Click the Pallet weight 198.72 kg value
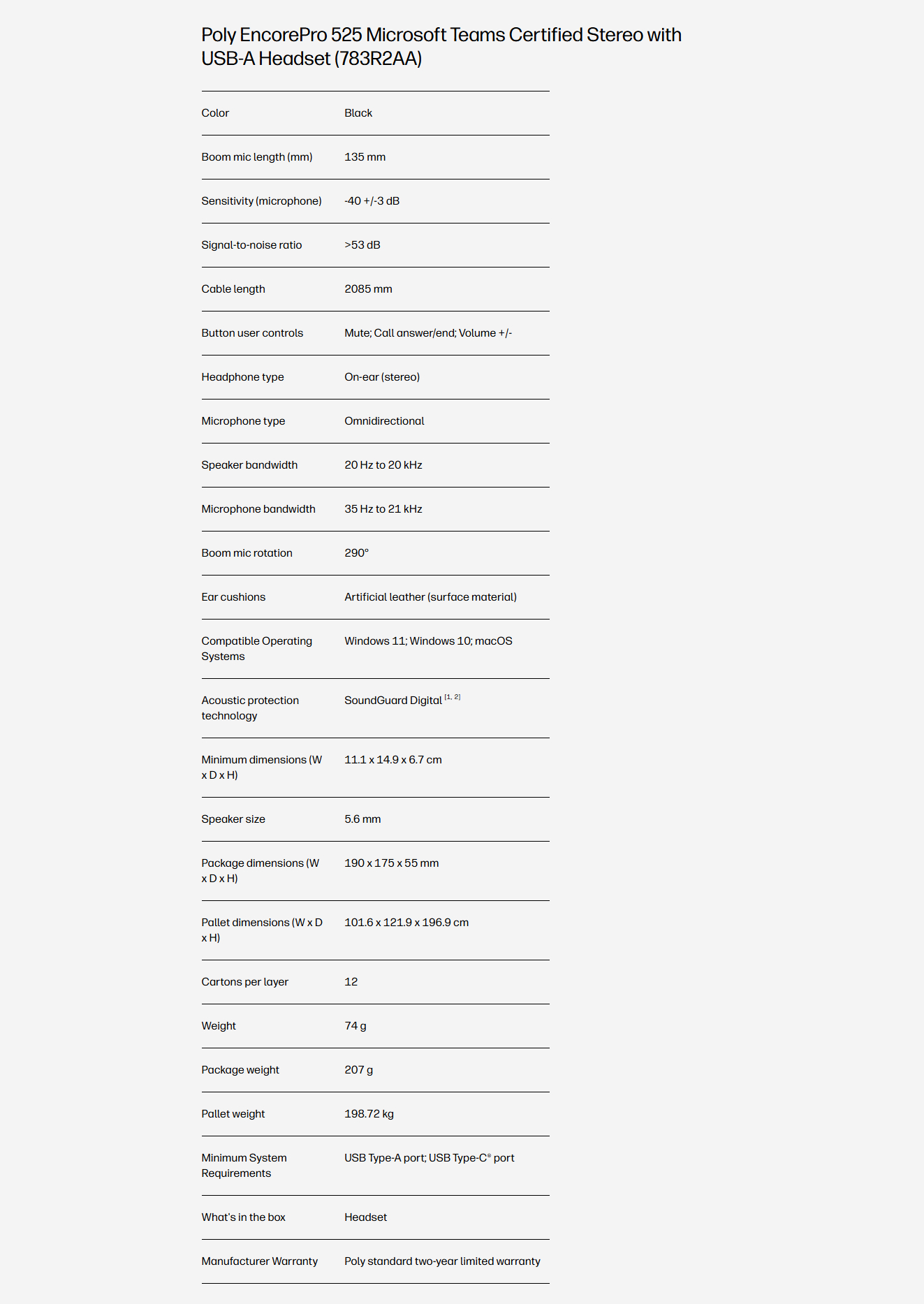Screen dimensions: 924x1304 pos(369,1114)
